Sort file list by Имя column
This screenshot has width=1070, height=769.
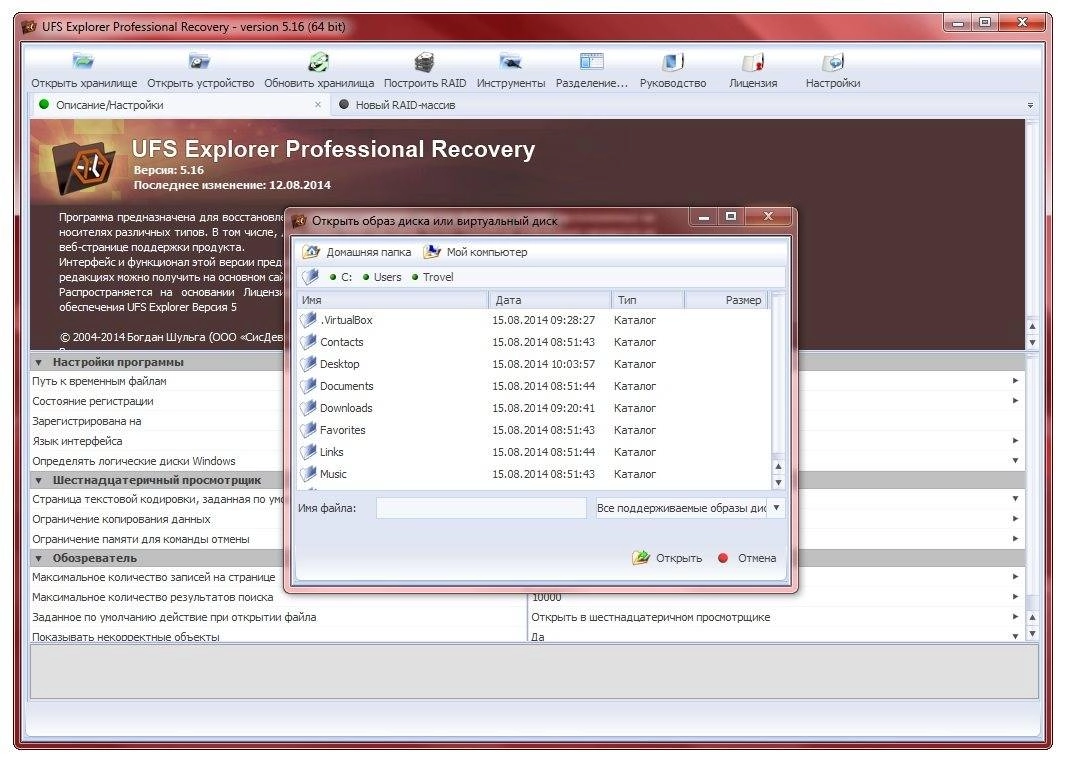392,300
